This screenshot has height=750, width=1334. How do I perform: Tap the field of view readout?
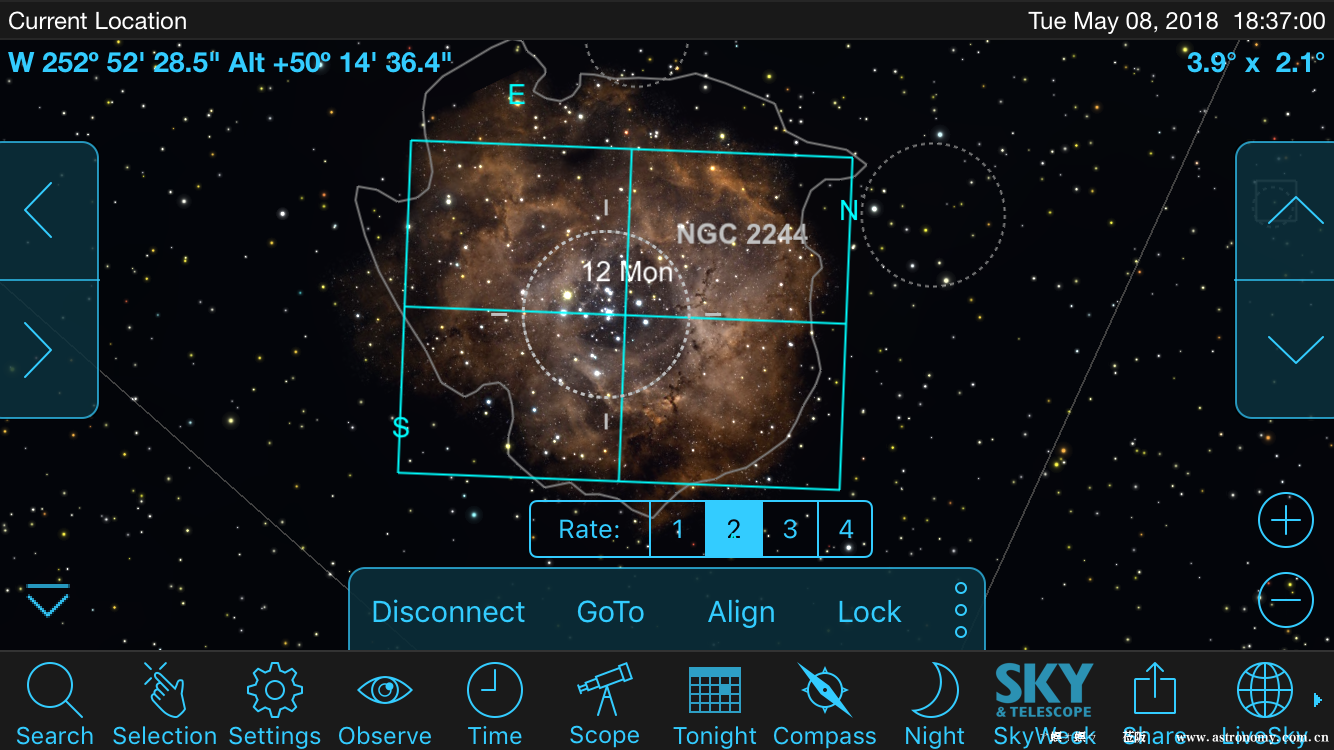tap(1256, 62)
